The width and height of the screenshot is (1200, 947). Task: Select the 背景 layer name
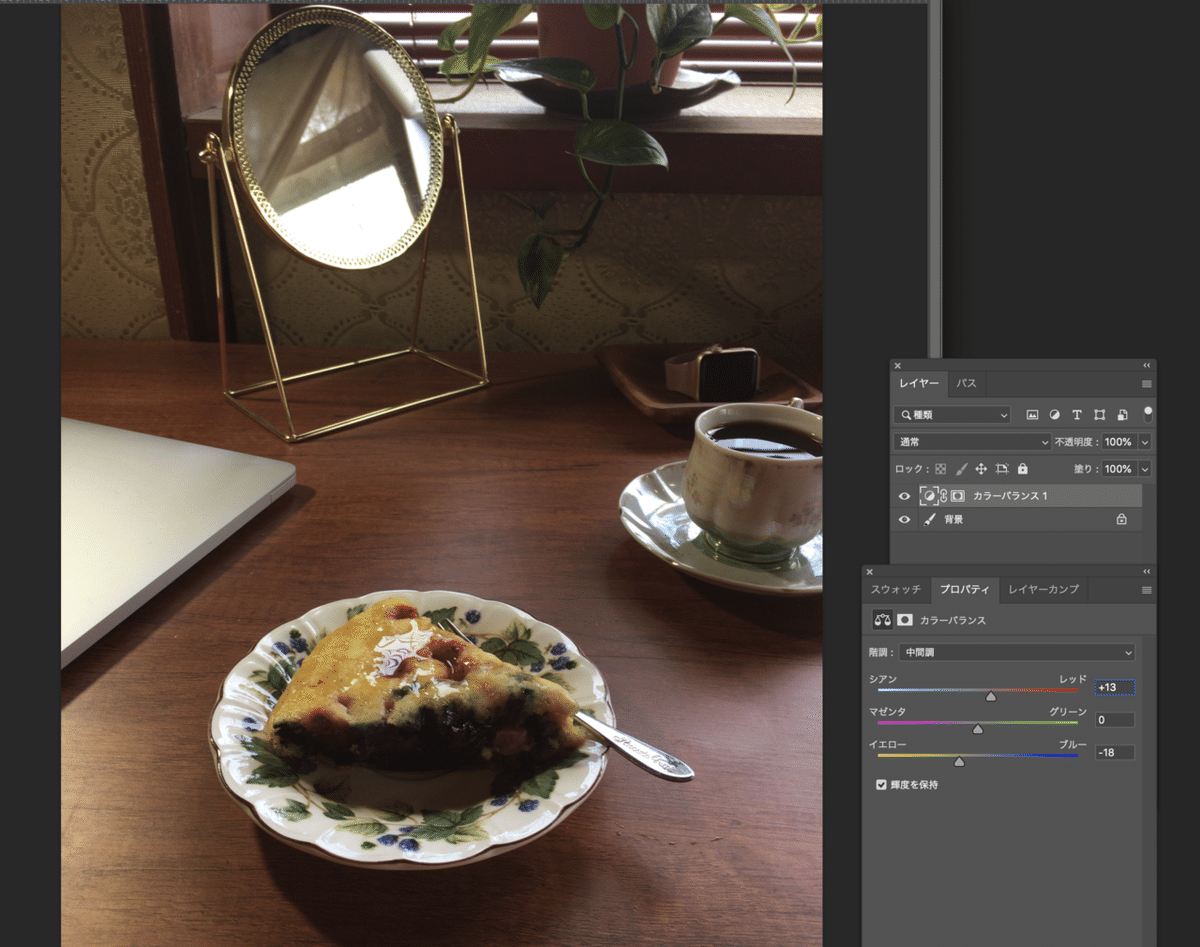[953, 520]
